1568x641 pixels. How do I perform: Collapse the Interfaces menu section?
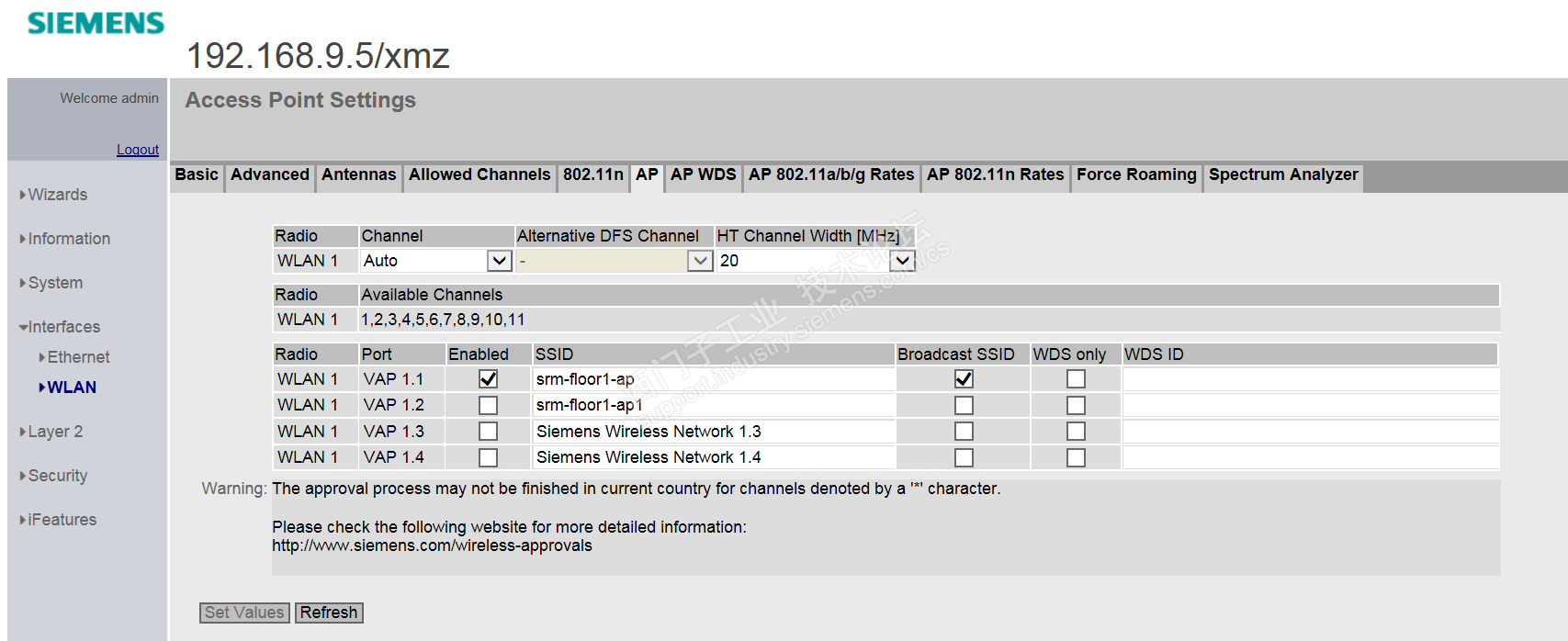(x=62, y=327)
